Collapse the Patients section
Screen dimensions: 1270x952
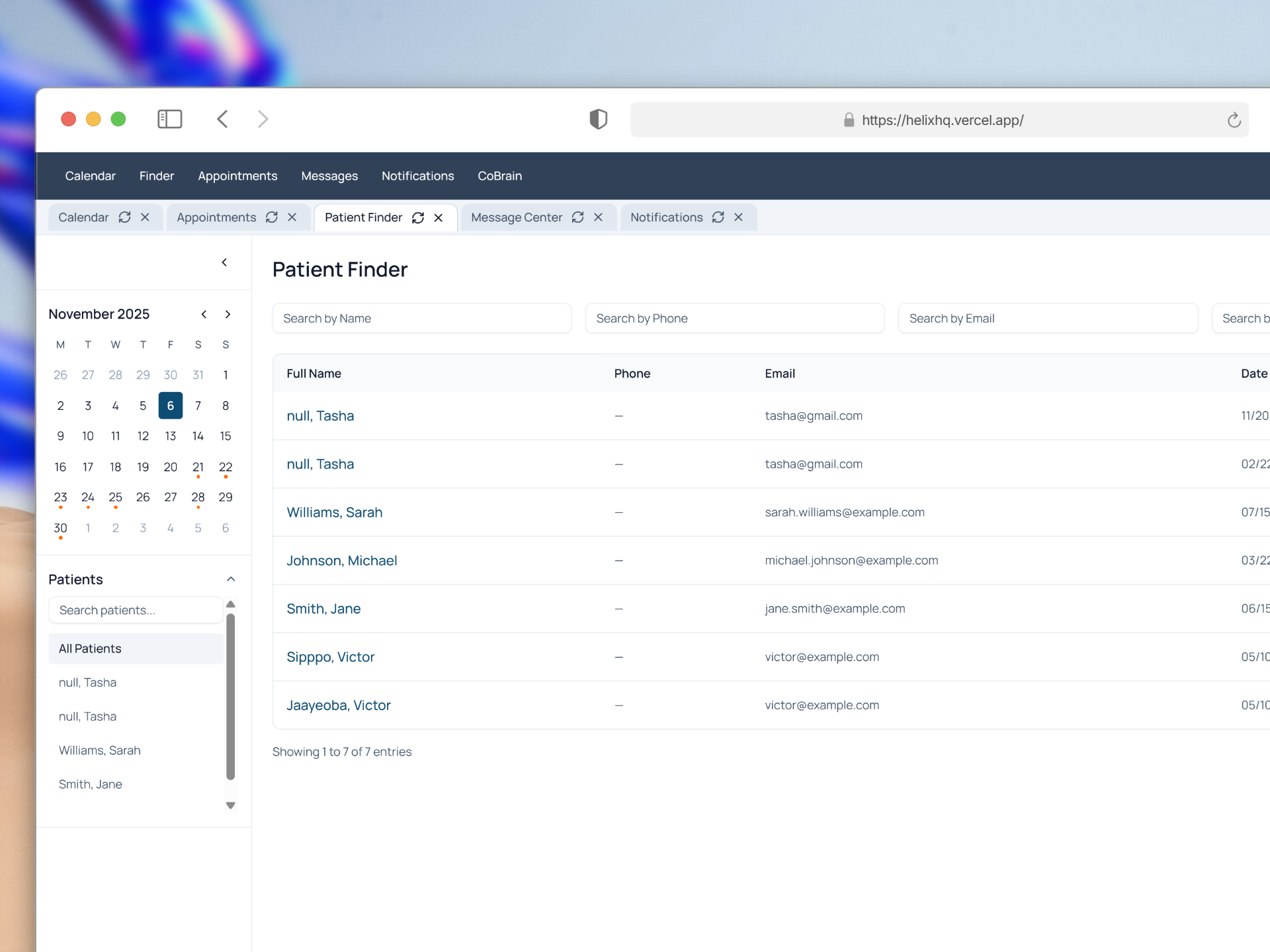231,579
